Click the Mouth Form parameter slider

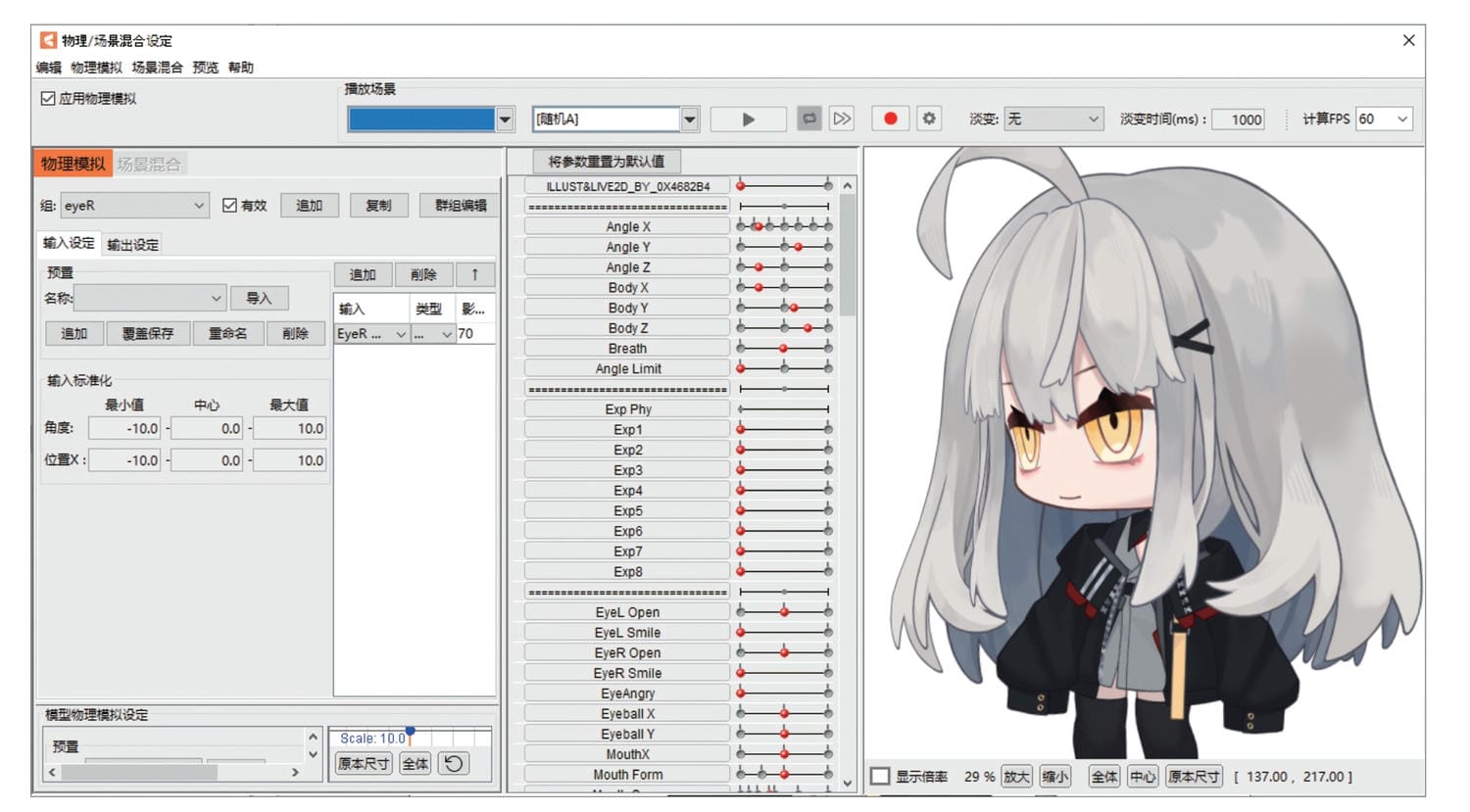(x=784, y=775)
